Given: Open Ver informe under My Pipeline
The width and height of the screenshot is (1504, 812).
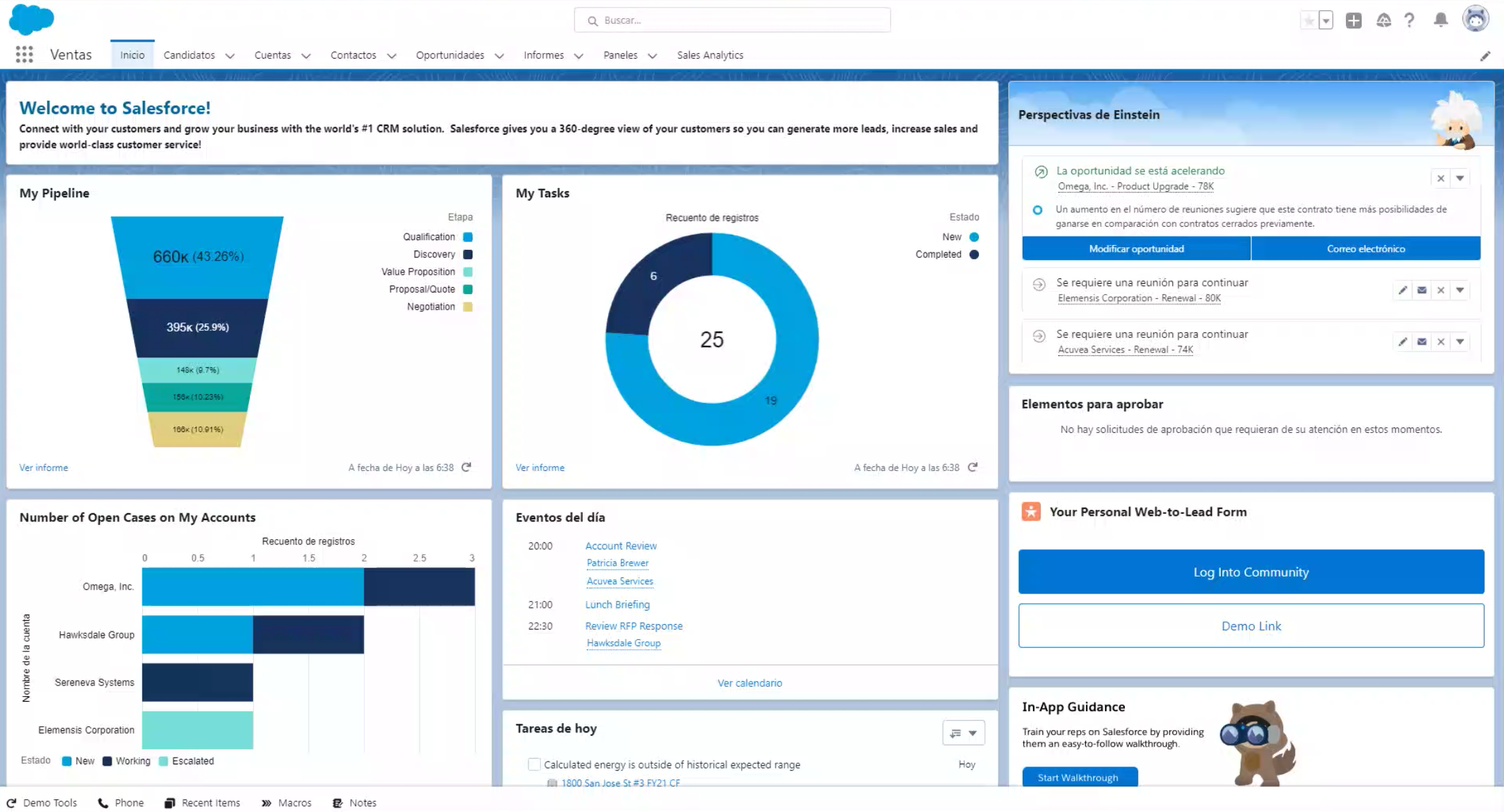Looking at the screenshot, I should pyautogui.click(x=44, y=468).
